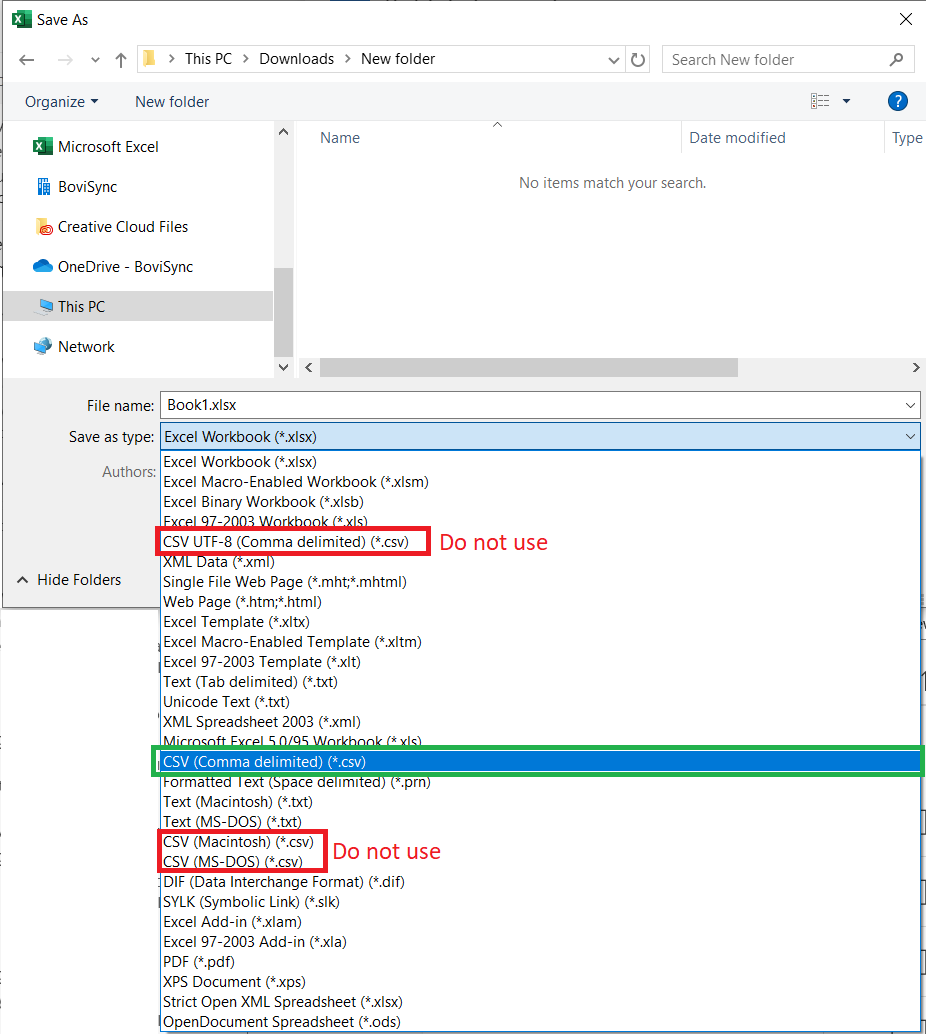Focus the Search New folder field
The width and height of the screenshot is (926, 1036).
click(x=776, y=59)
